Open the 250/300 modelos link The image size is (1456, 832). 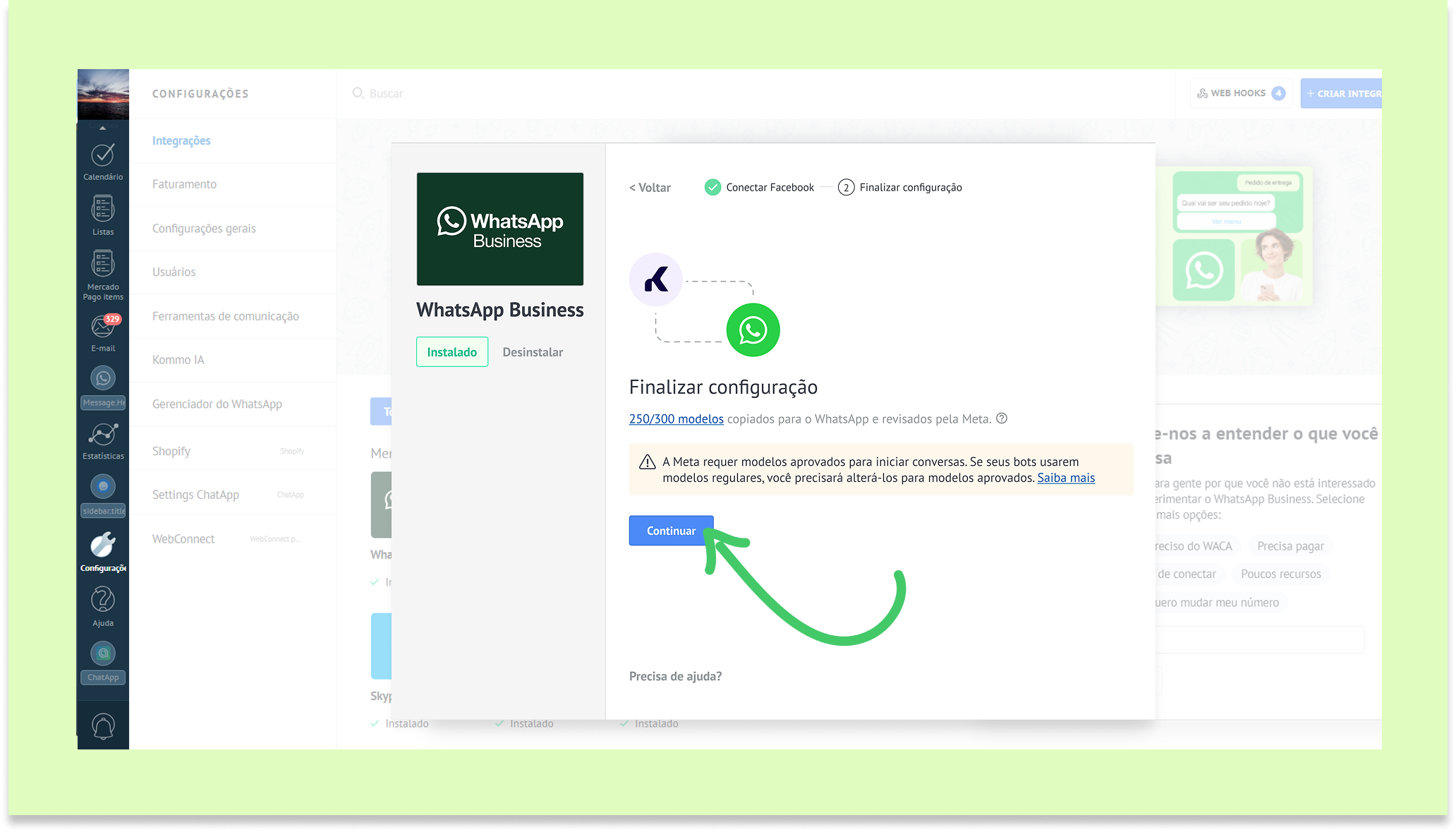tap(676, 419)
